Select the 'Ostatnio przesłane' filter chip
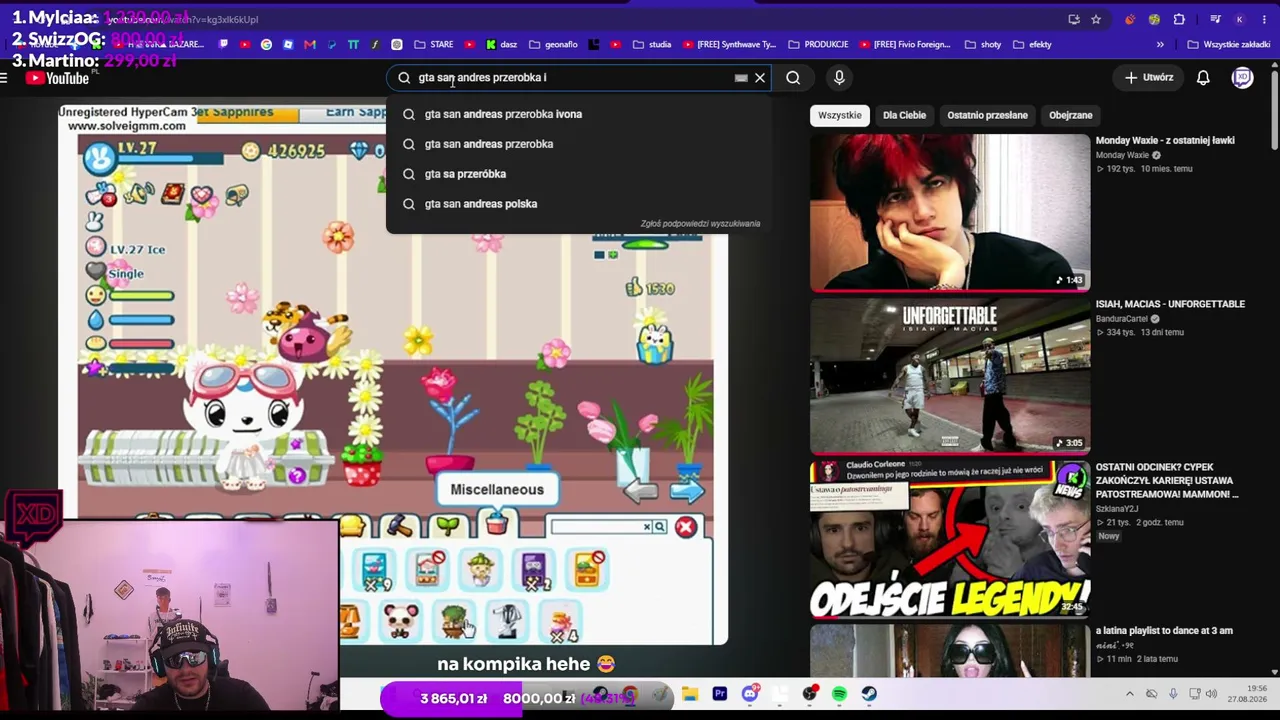The image size is (1280, 720). [987, 115]
